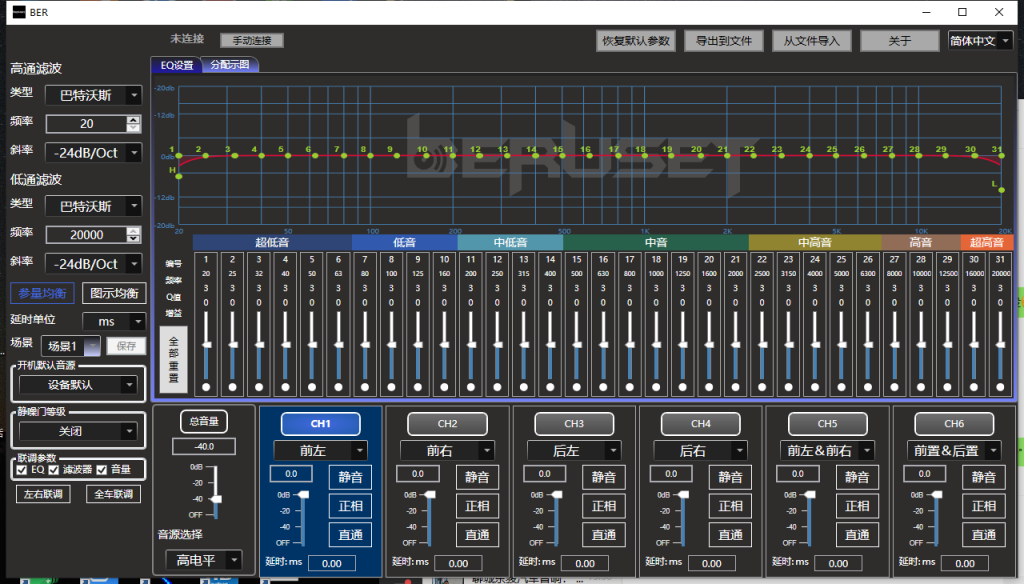Click the 全车联调 whole-car link button
The width and height of the screenshot is (1024, 584).
pos(114,494)
